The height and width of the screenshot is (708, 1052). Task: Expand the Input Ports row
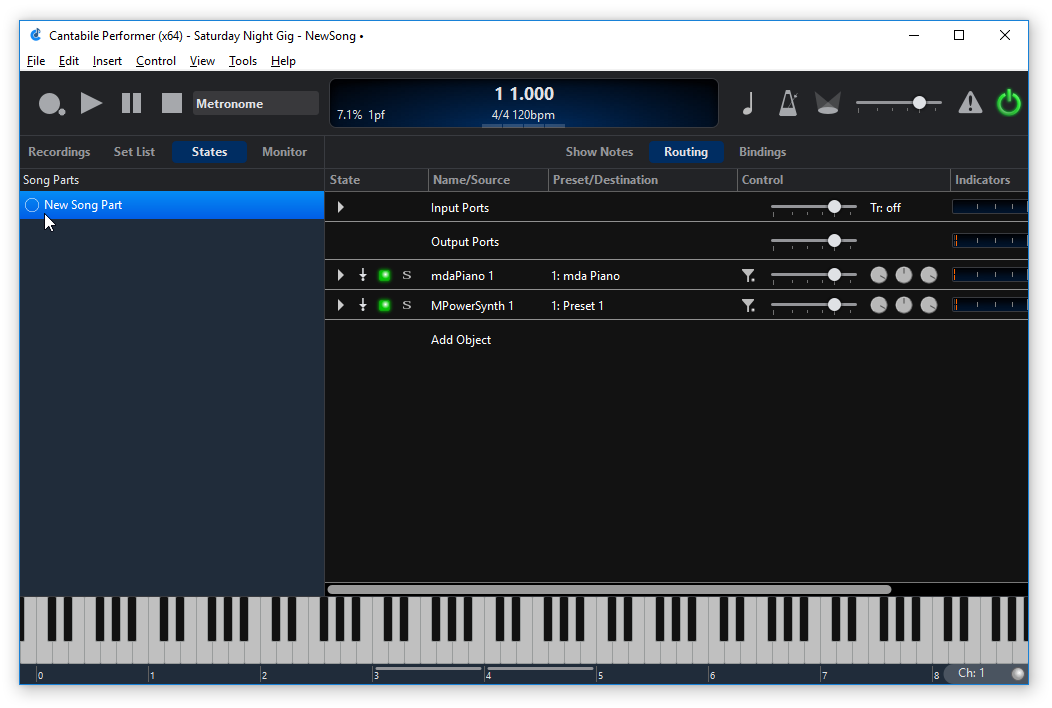341,207
